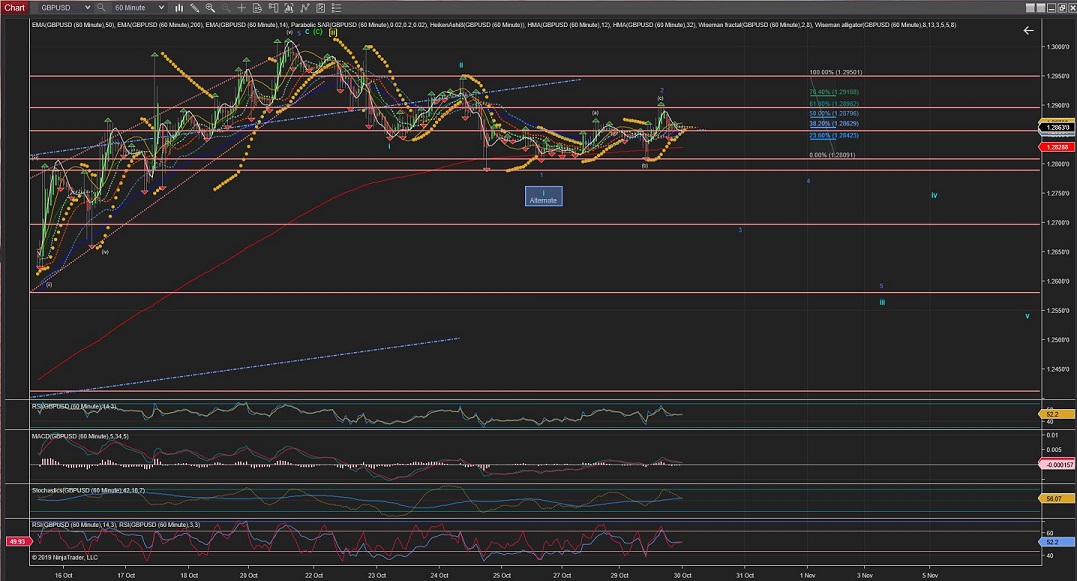Viewport: 1077px width, 581px height.
Task: Click the 23.60% (1.28423) Fibonacci label
Action: tap(834, 135)
